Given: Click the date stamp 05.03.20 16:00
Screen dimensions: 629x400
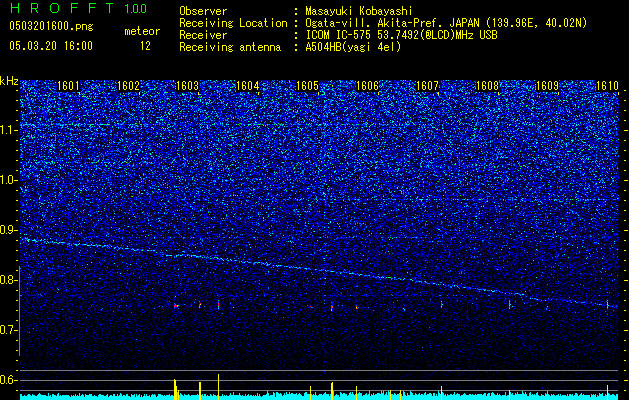Looking at the screenshot, I should point(51,45).
